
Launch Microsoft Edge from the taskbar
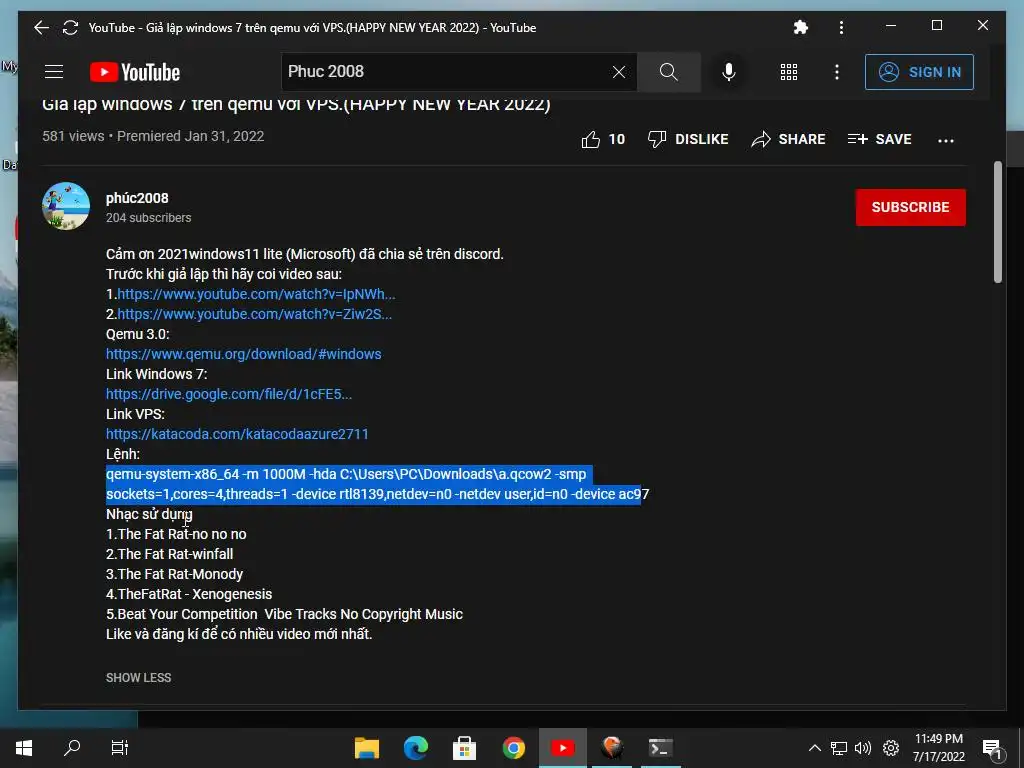pyautogui.click(x=415, y=748)
